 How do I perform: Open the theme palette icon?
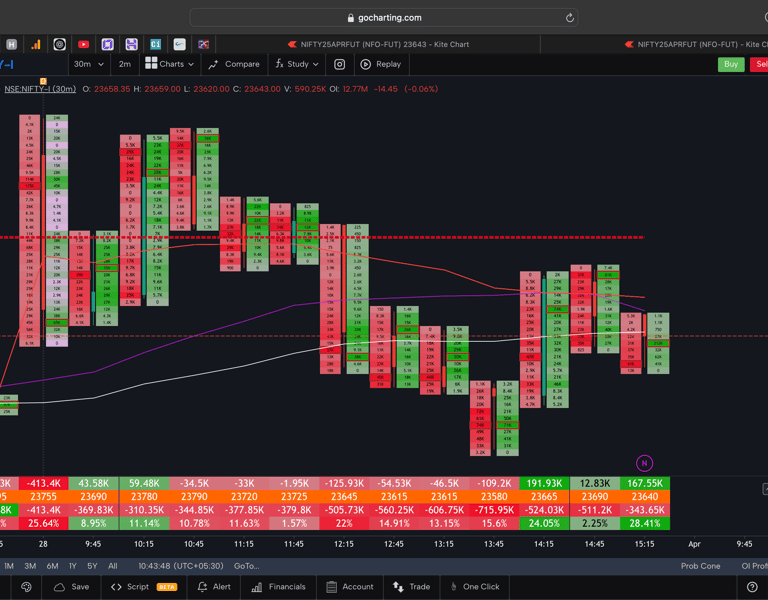click(x=26, y=587)
